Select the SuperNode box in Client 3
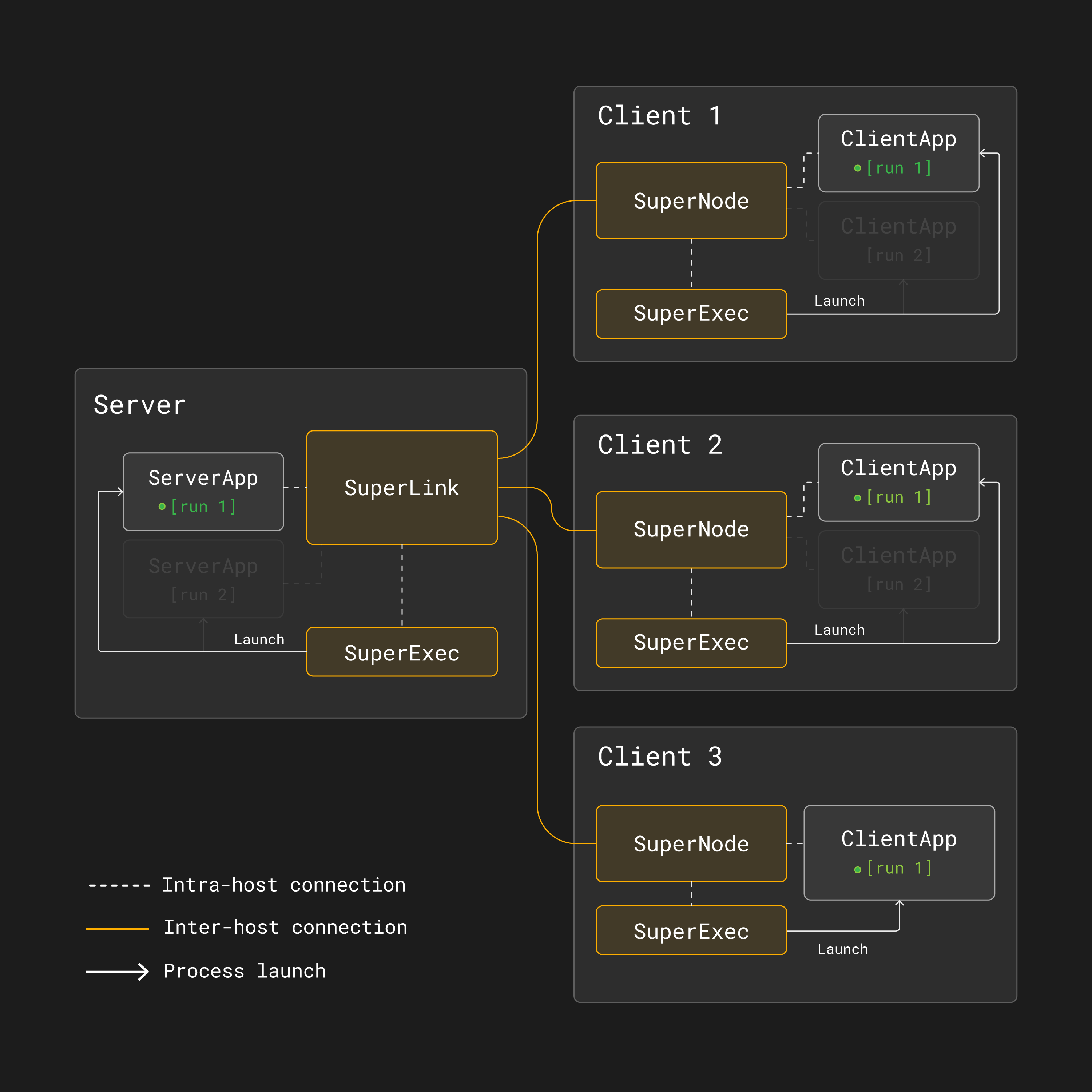 tap(691, 843)
